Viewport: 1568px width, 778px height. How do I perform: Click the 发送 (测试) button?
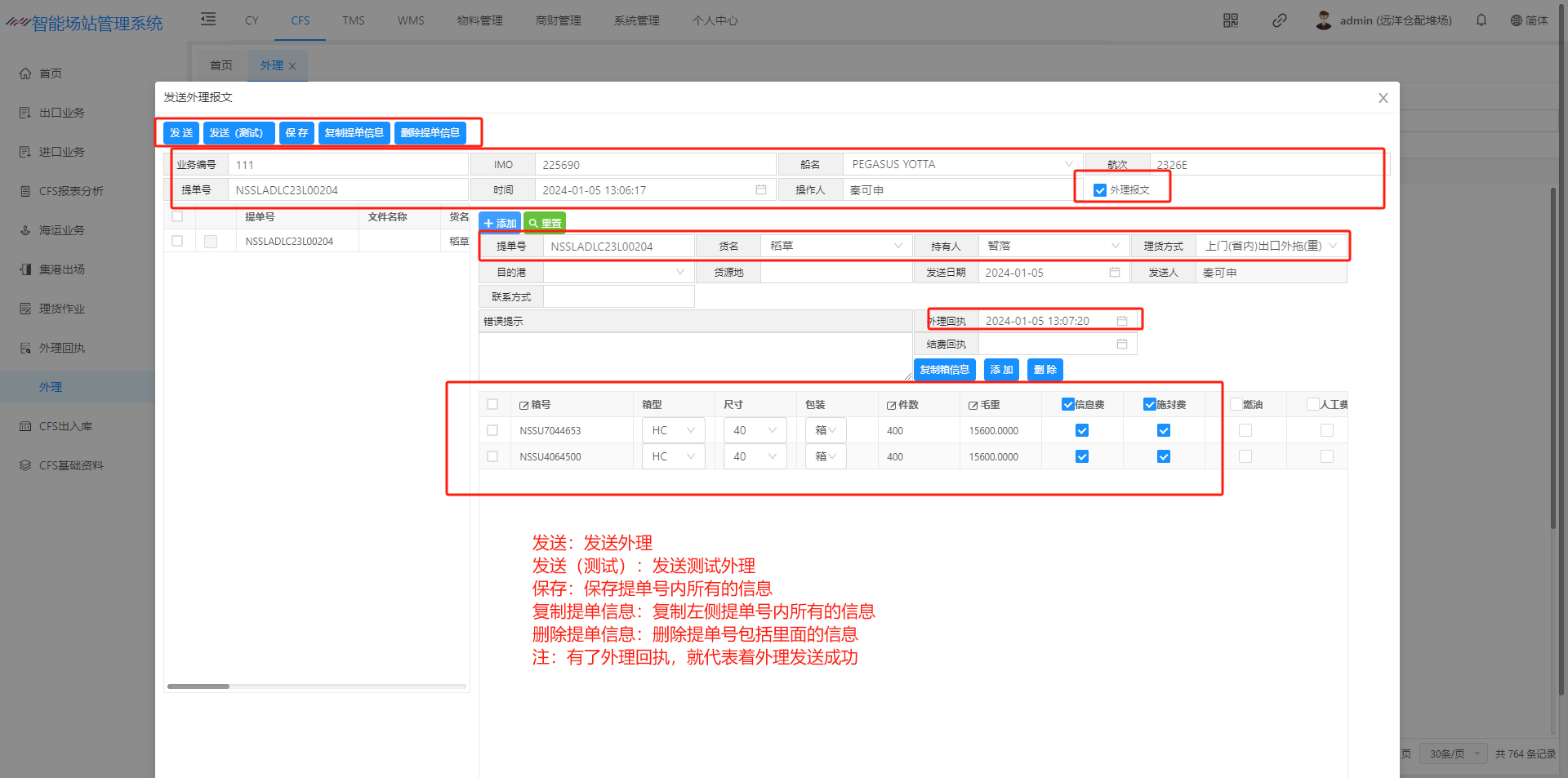coord(238,133)
